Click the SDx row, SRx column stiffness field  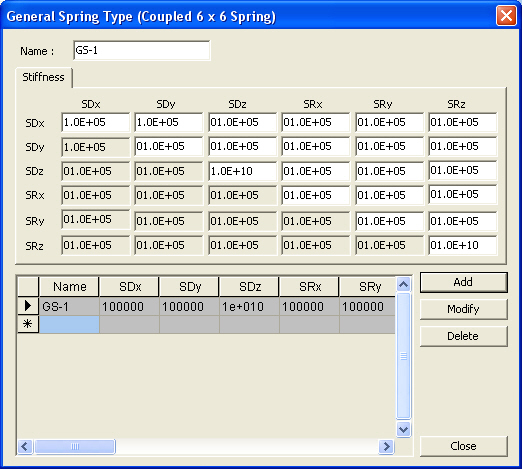315,122
